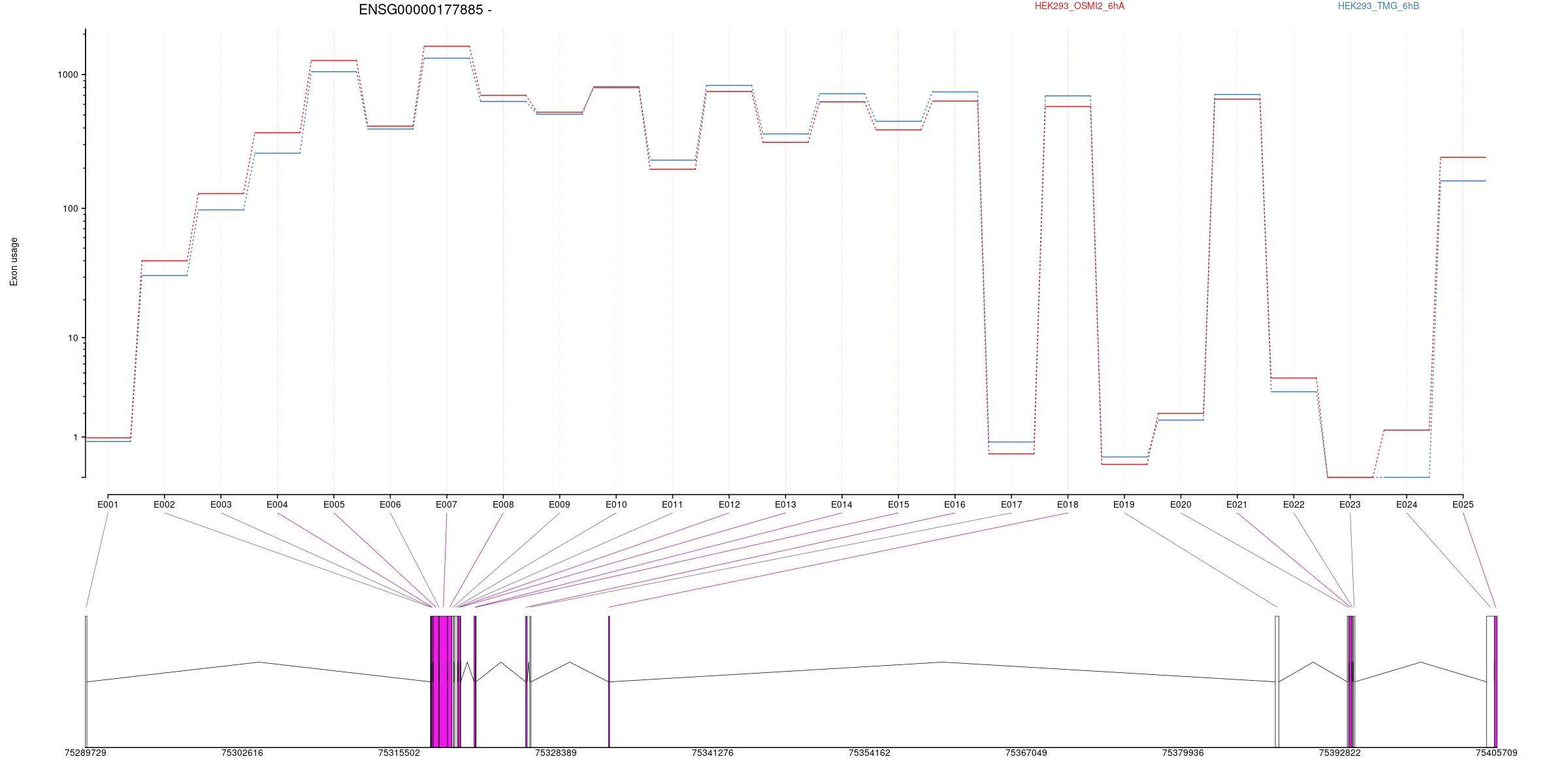
Task: Select exon label E013
Action: click(x=785, y=504)
